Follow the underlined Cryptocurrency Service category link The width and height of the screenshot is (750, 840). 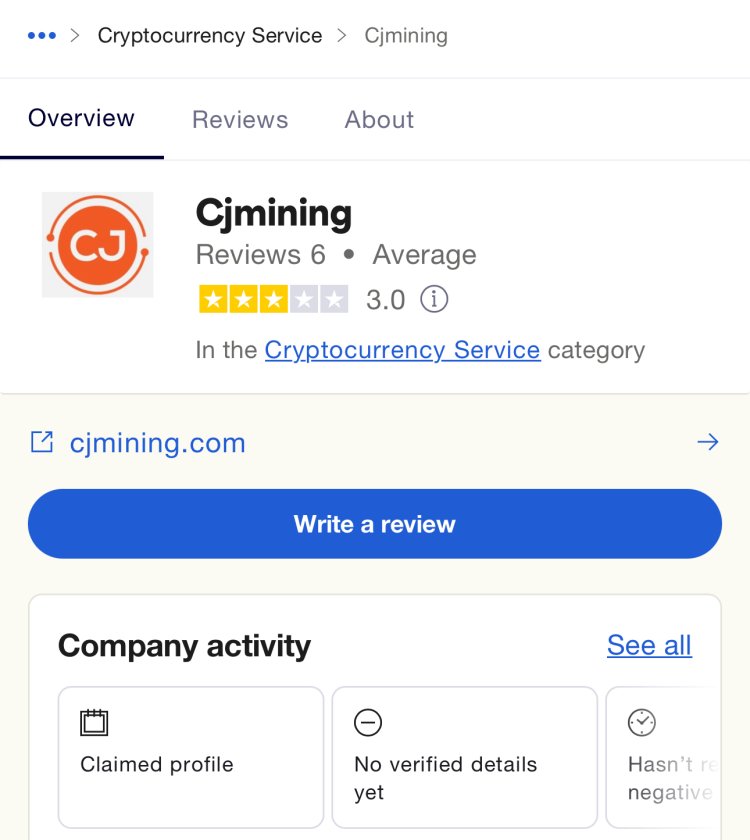click(x=402, y=350)
